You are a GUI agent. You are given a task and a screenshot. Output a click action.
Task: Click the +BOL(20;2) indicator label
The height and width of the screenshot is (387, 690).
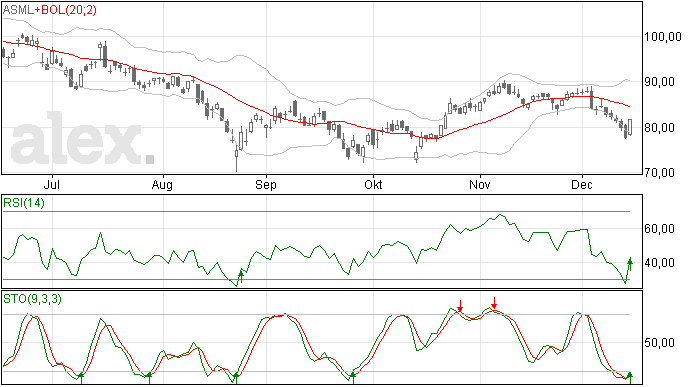pyautogui.click(x=66, y=10)
